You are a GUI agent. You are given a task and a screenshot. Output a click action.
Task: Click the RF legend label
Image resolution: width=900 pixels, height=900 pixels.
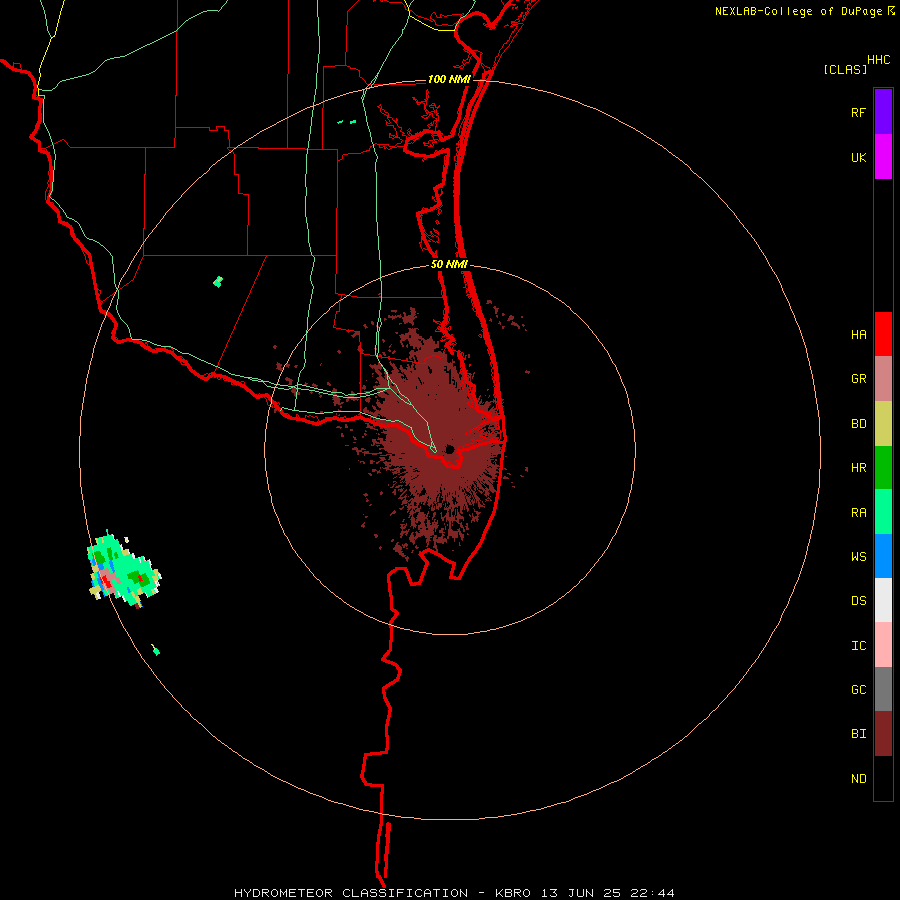pos(858,112)
